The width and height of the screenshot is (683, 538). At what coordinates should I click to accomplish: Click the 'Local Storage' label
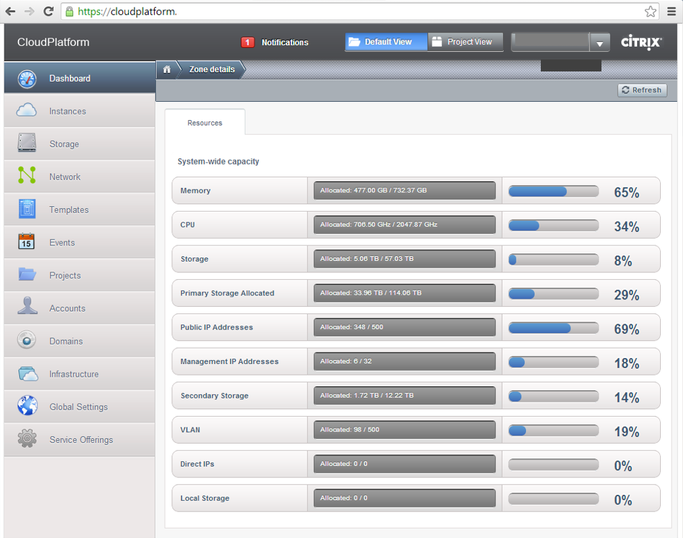[205, 498]
